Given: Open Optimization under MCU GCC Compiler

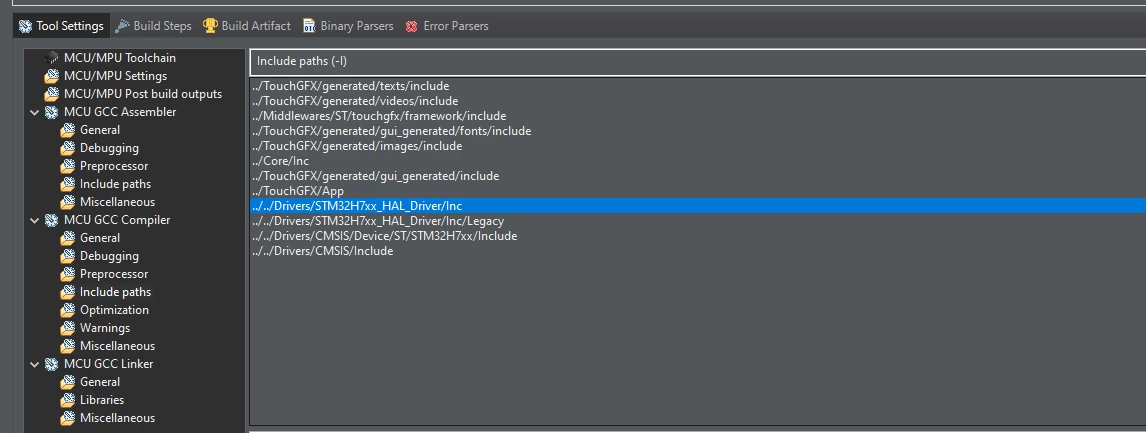Looking at the screenshot, I should tap(114, 310).
